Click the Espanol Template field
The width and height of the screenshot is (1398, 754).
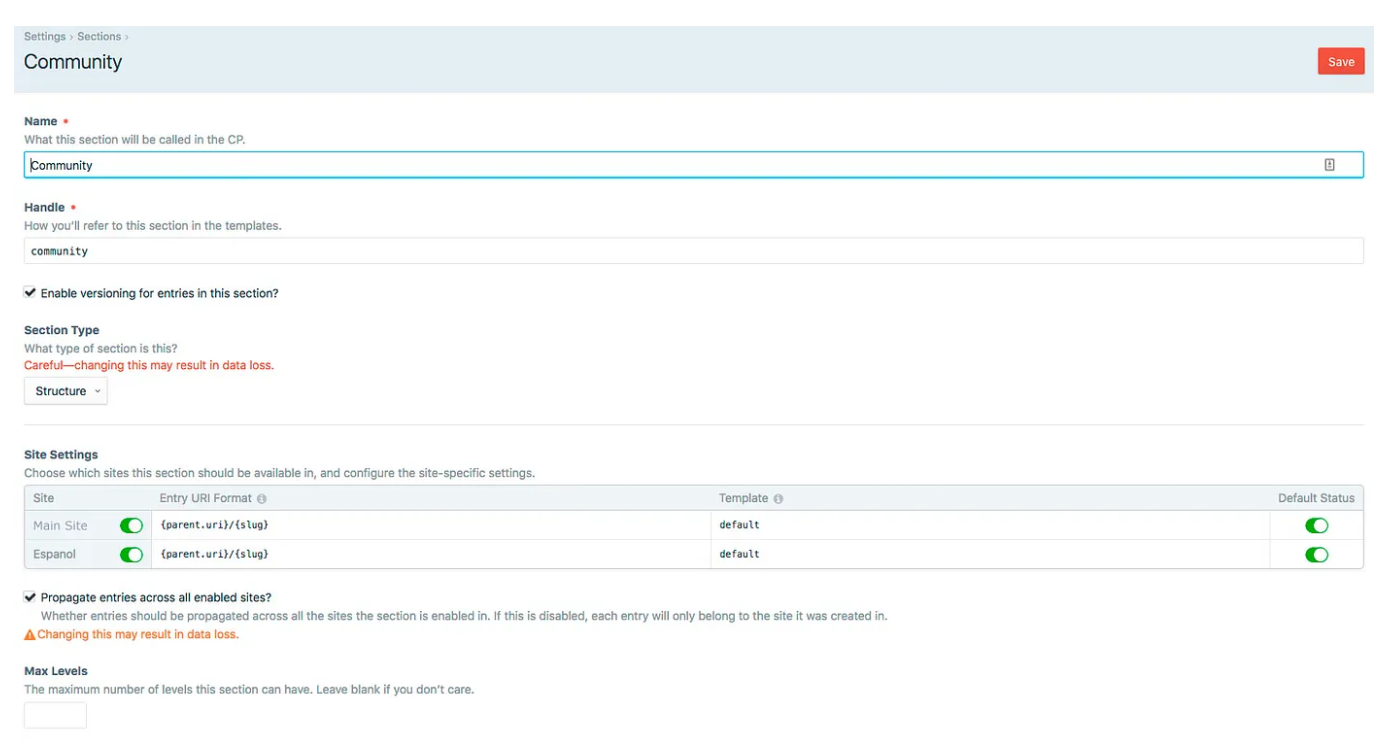[x=990, y=554]
